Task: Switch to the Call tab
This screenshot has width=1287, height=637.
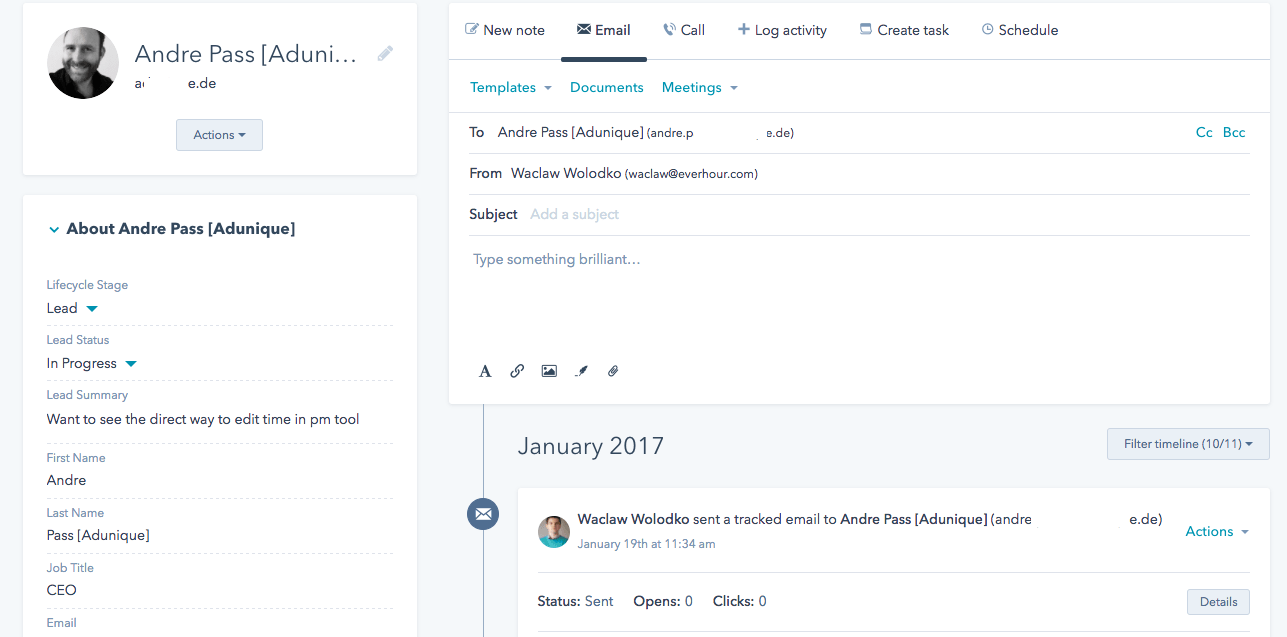Action: click(x=684, y=30)
